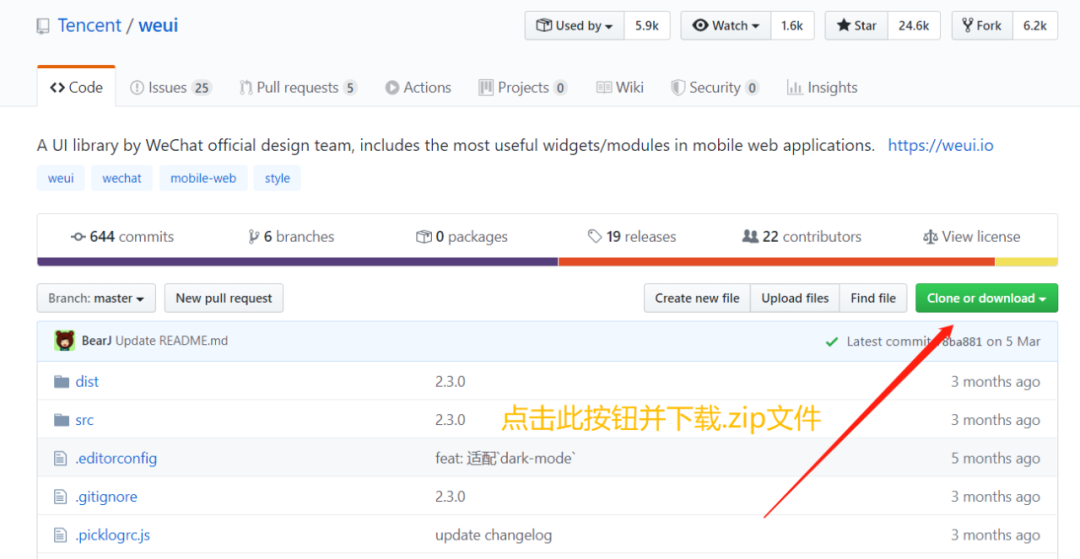Open the update changelog commit message

tap(494, 535)
